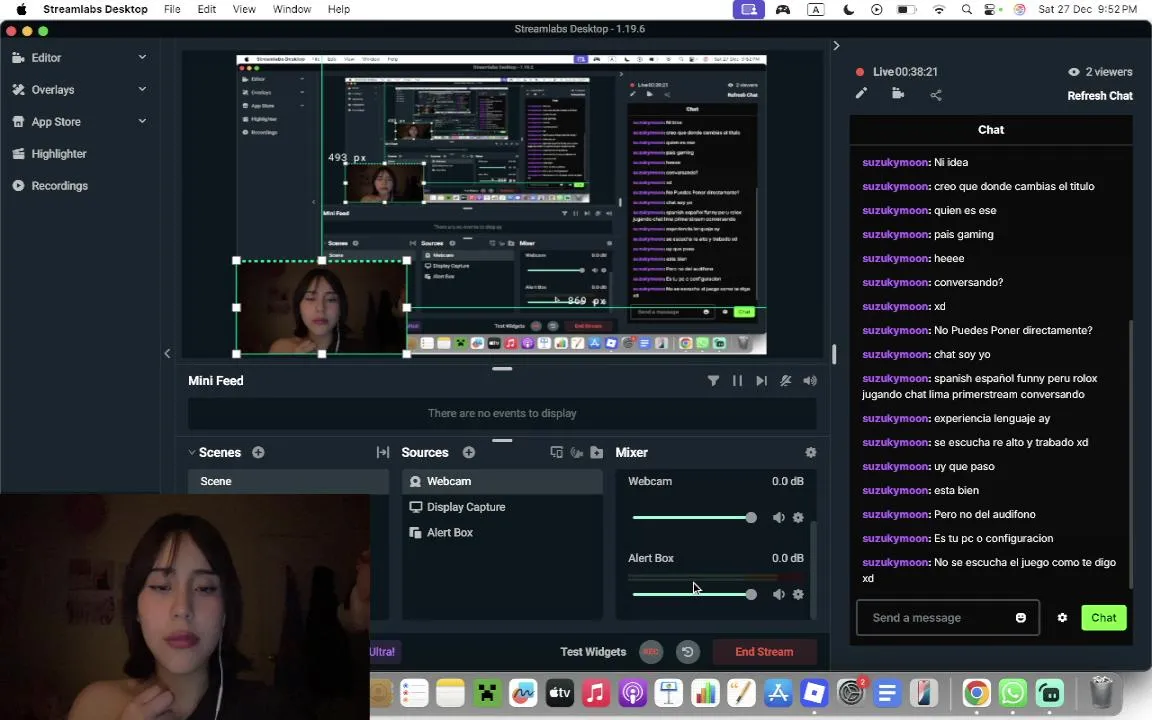
Task: Click the REC recording button
Action: click(651, 652)
